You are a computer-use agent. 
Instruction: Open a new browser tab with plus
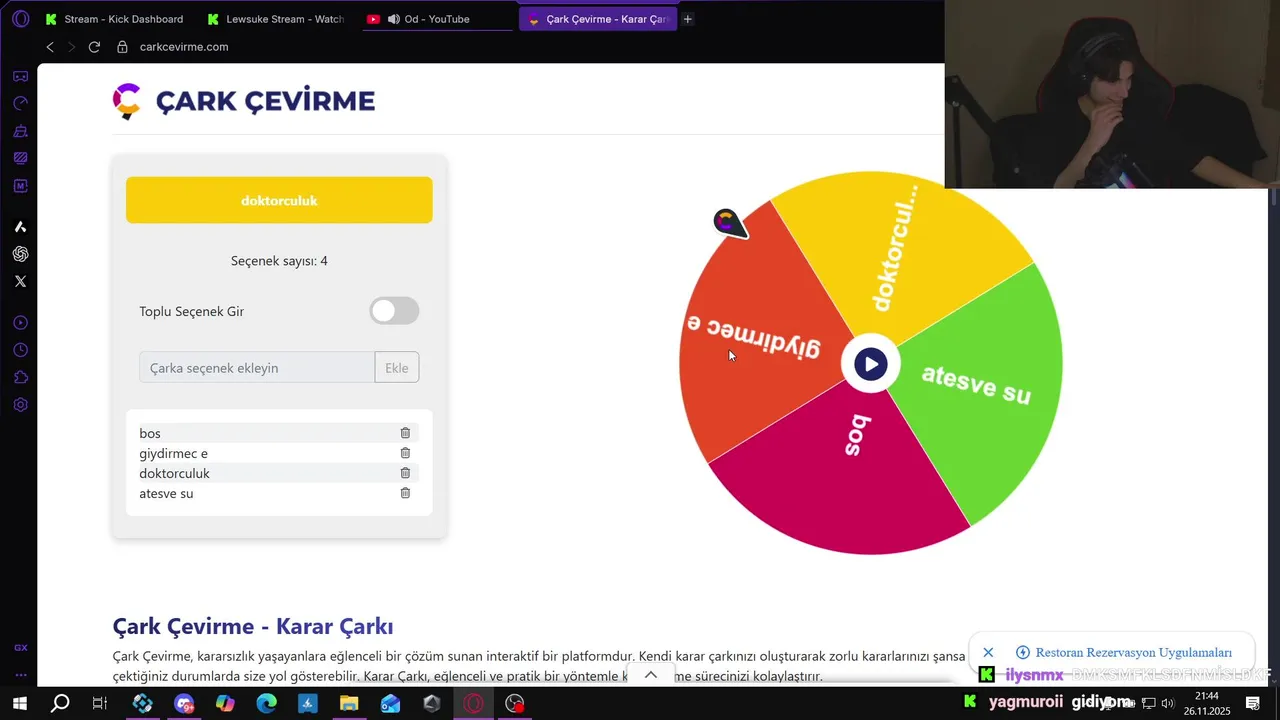(687, 19)
